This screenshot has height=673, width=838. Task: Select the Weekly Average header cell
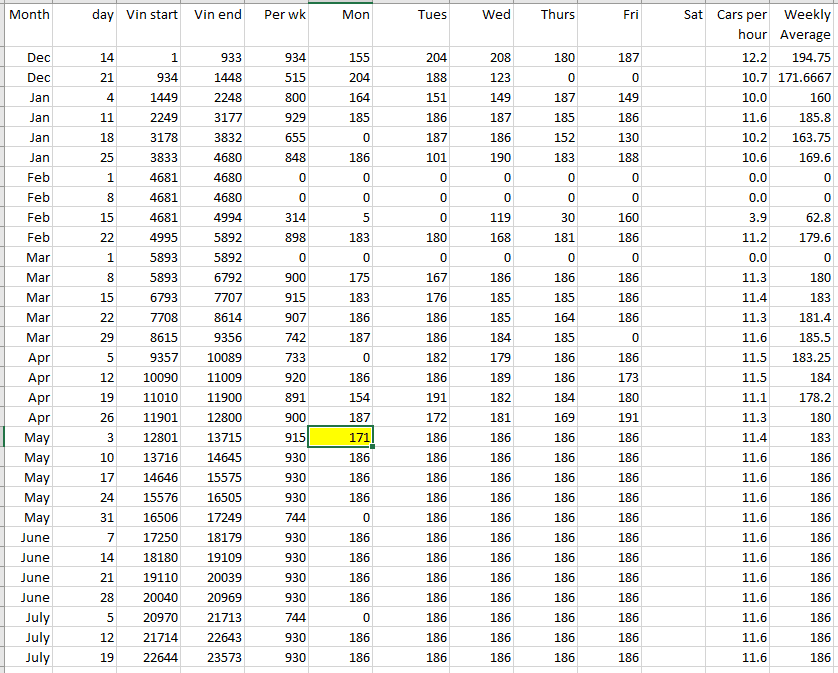point(804,25)
